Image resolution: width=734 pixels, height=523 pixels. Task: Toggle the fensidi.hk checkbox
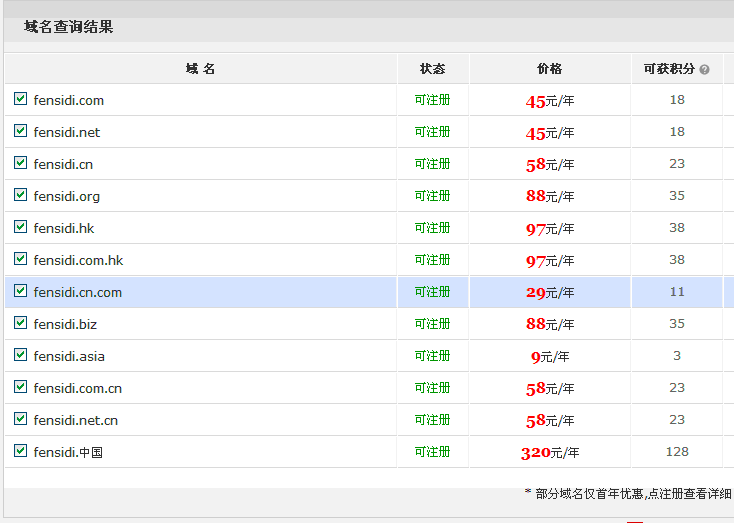click(21, 227)
